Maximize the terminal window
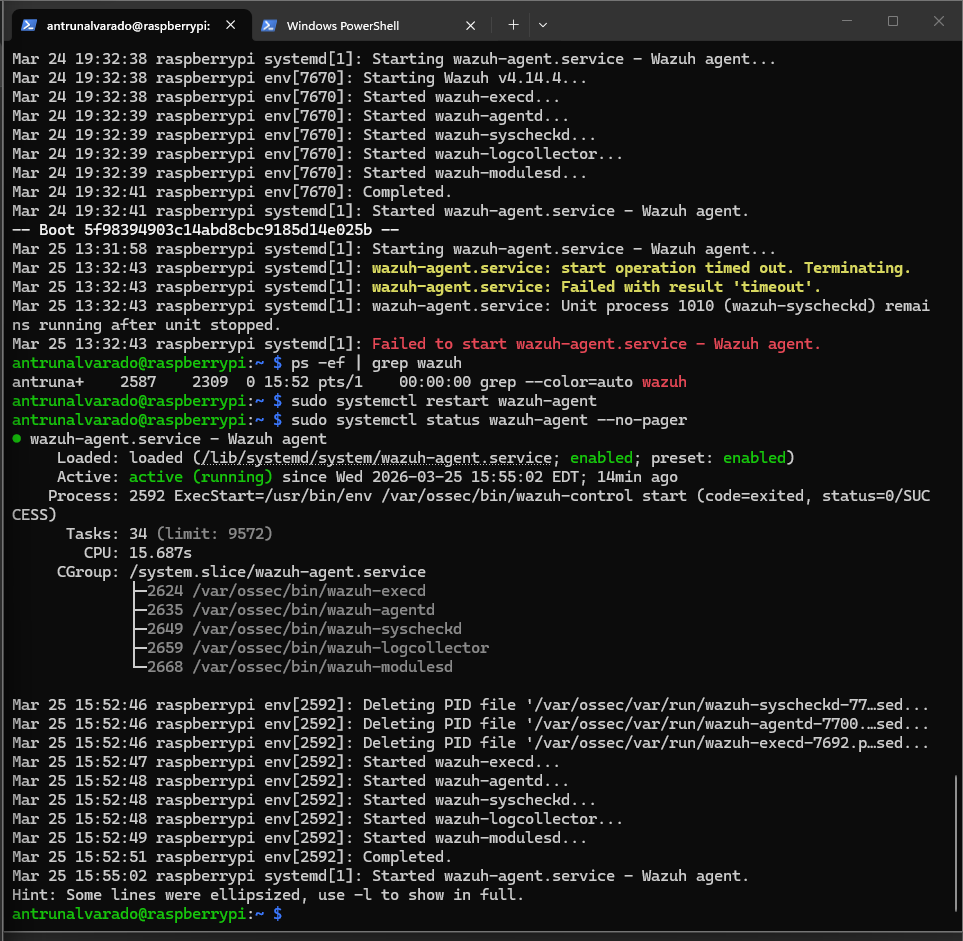 click(x=893, y=21)
